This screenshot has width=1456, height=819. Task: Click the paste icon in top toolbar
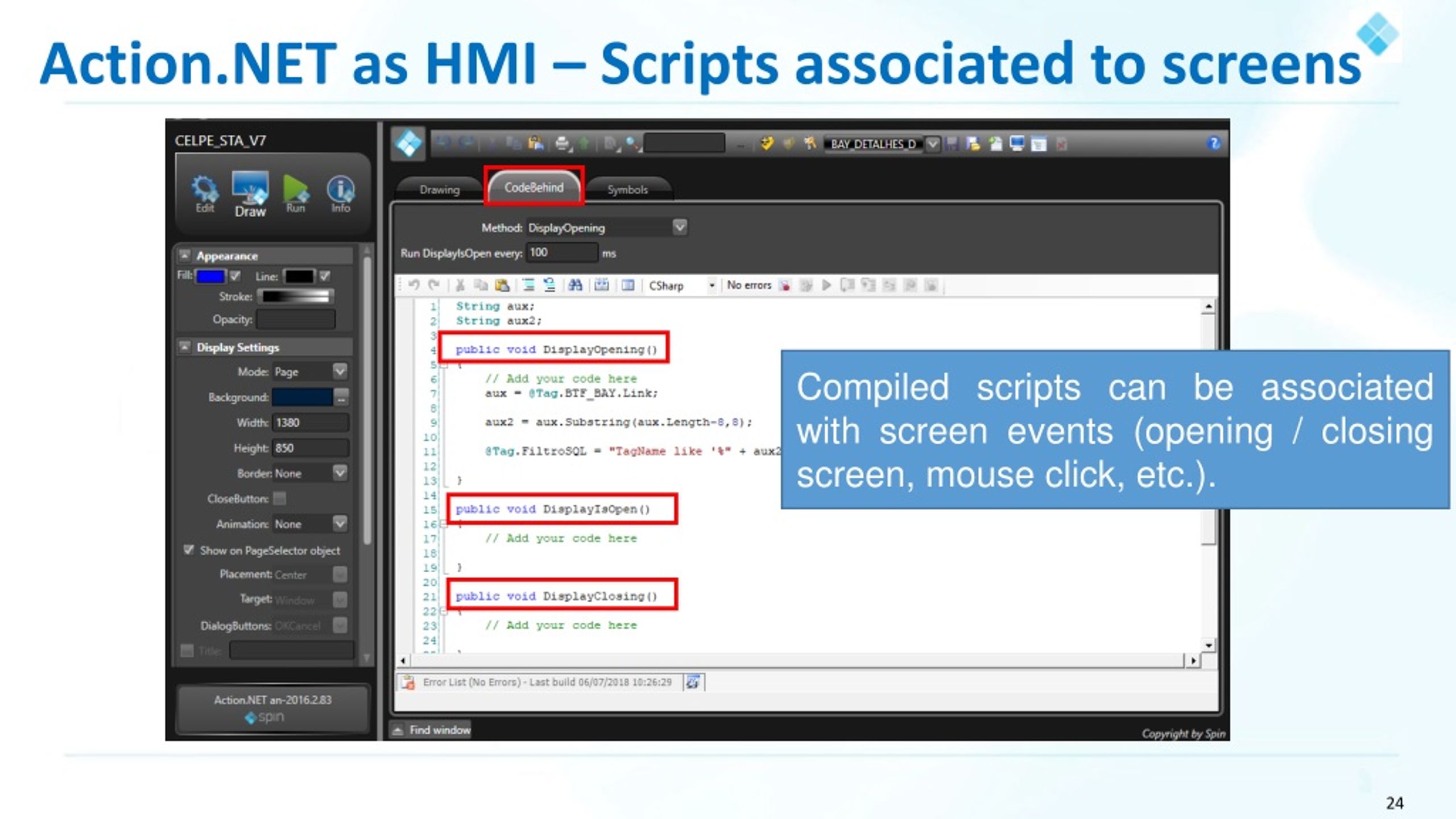535,143
